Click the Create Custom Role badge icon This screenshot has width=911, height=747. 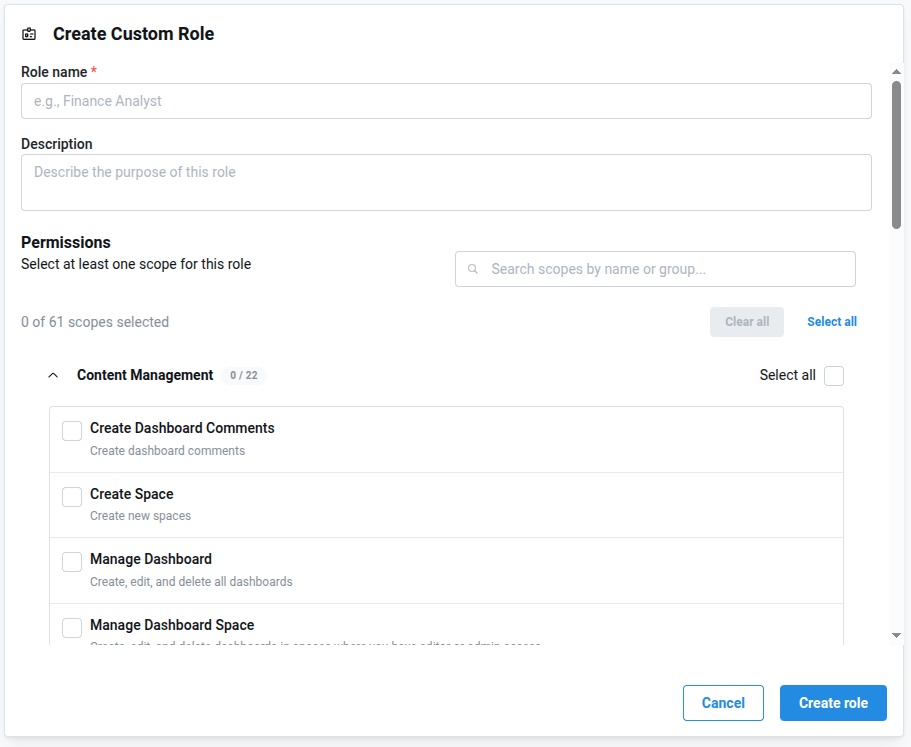coord(28,33)
